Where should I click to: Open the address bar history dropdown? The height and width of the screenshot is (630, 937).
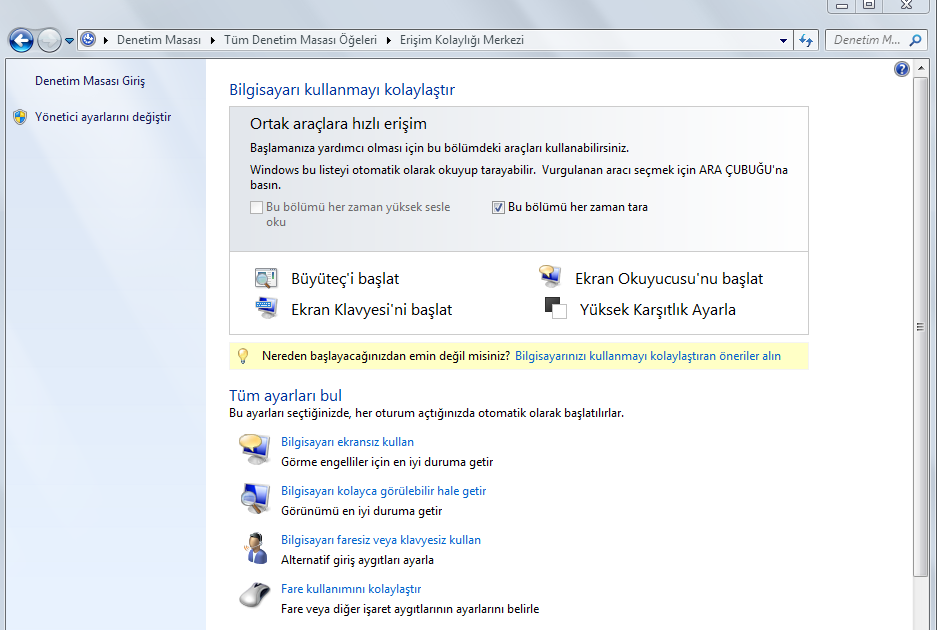coord(783,41)
